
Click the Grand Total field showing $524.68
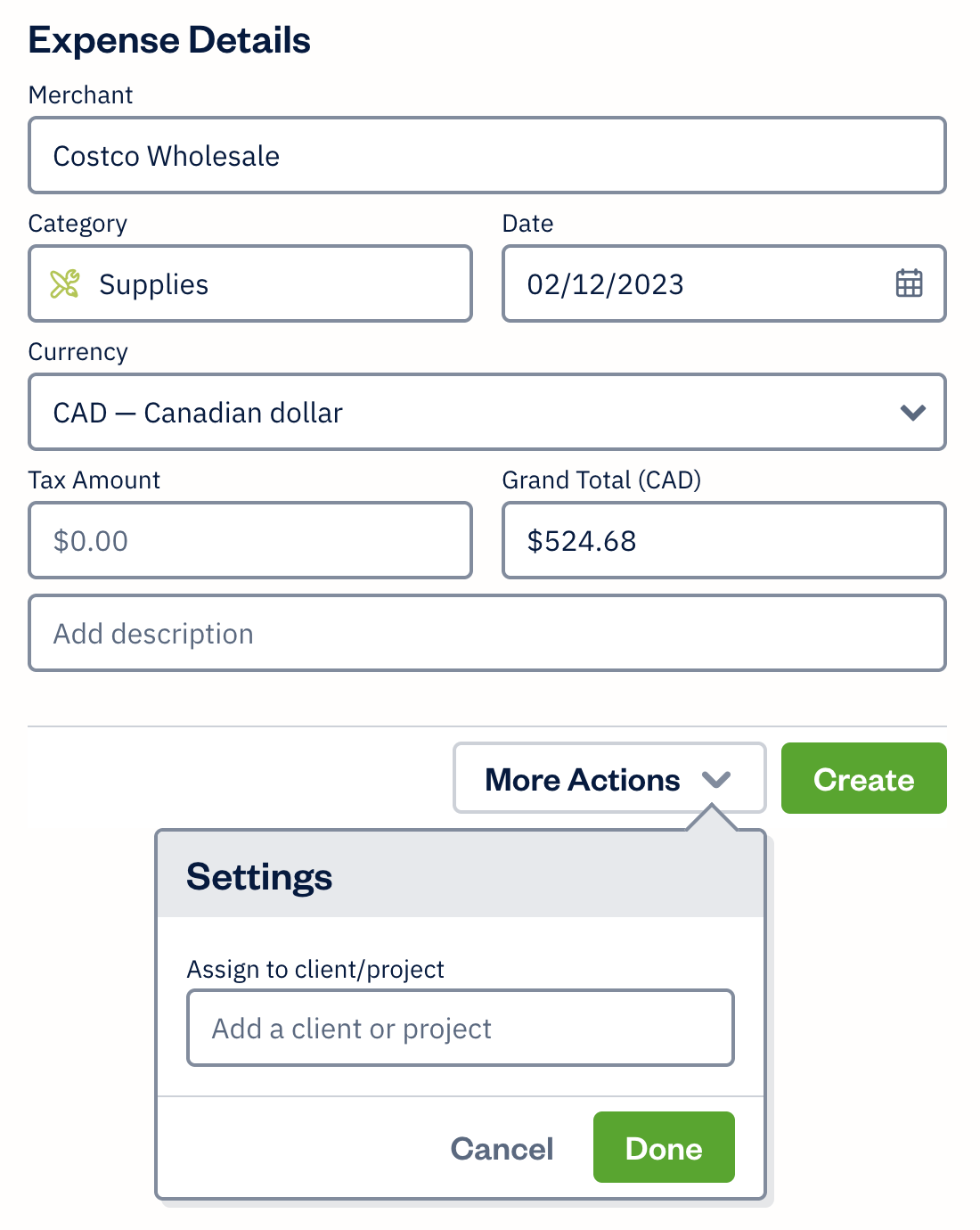[x=724, y=540]
